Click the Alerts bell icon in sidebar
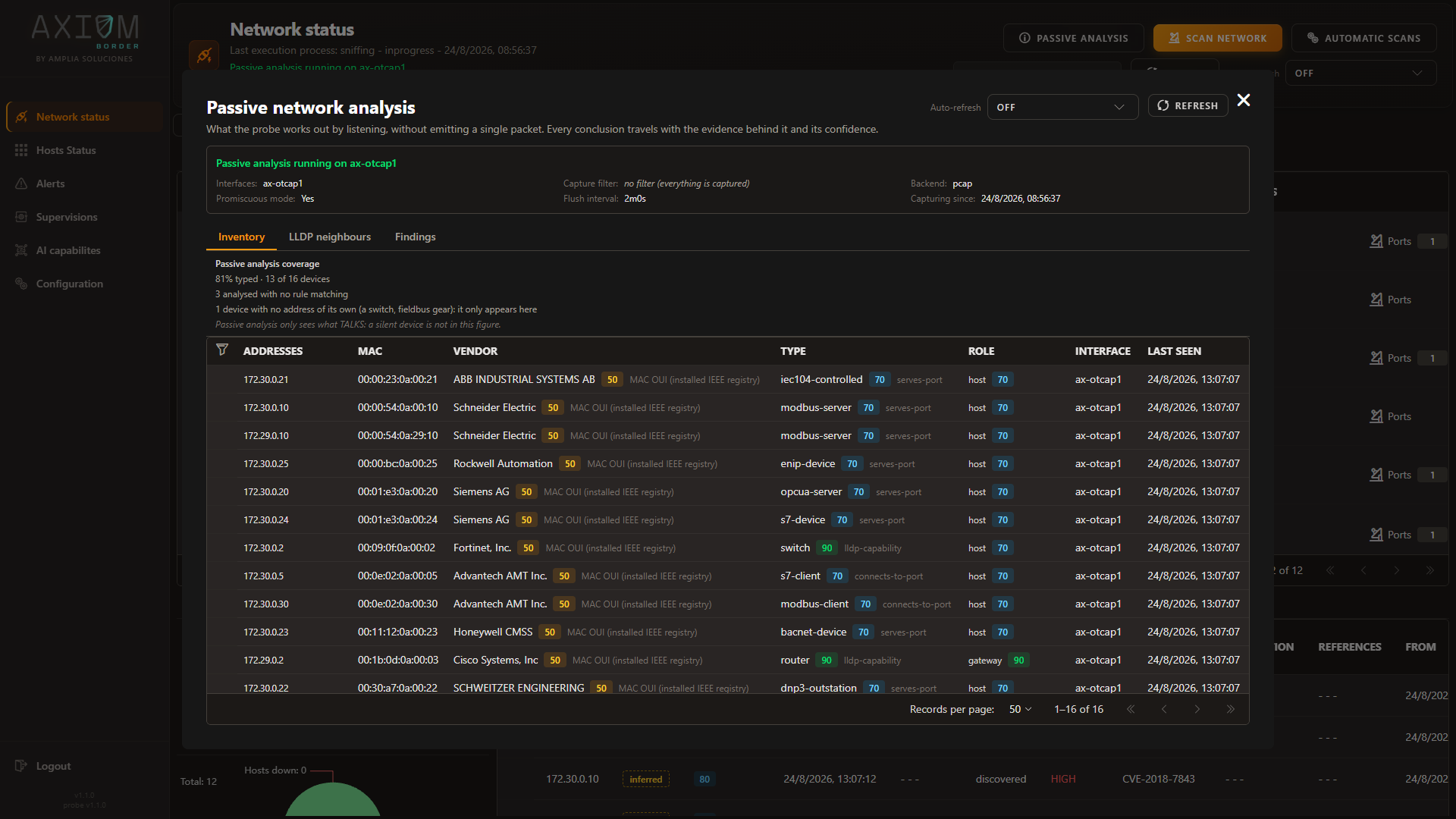 click(21, 184)
